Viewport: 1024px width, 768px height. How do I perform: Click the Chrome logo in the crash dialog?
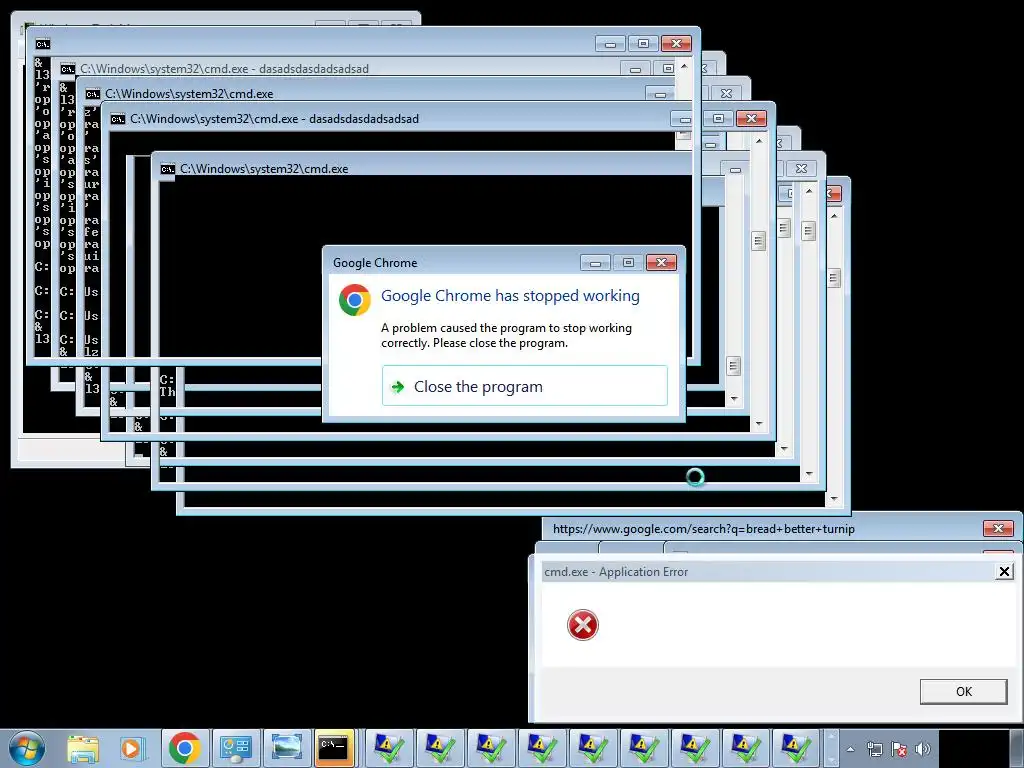tap(355, 300)
